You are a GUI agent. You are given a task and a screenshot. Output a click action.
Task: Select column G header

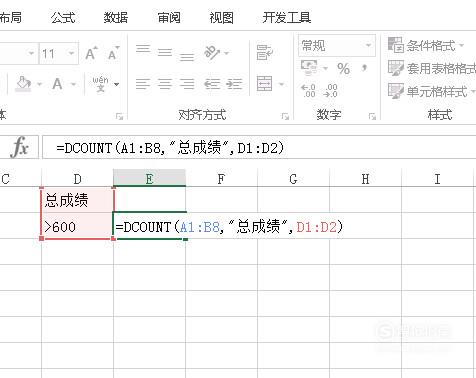pyautogui.click(x=293, y=179)
